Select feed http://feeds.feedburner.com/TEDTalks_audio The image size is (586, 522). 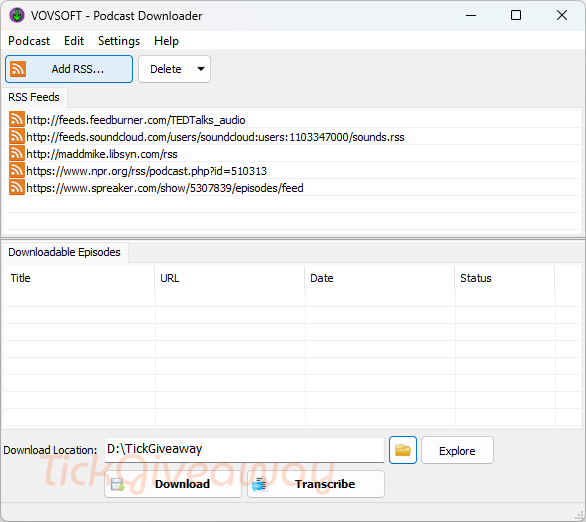pos(136,120)
